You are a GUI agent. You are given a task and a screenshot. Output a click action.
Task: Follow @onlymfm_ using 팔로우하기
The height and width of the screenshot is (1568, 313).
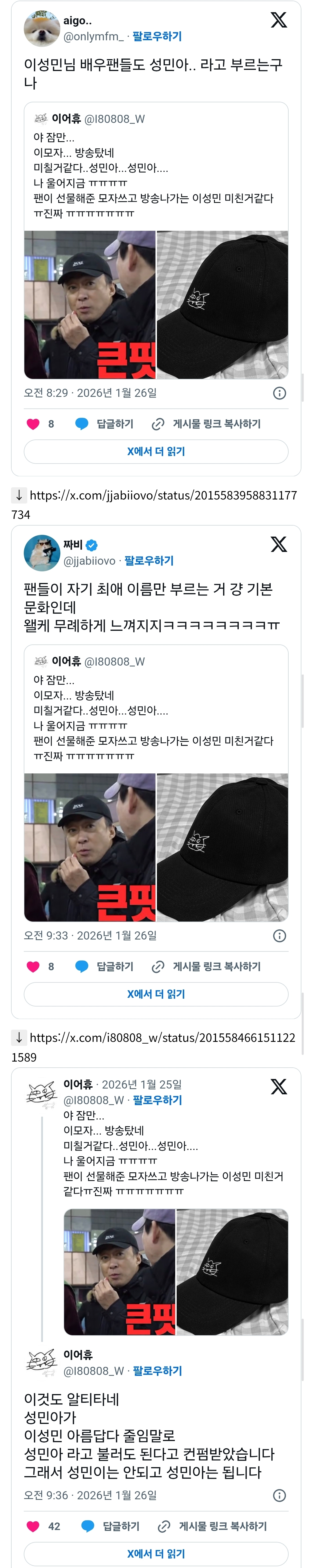(x=157, y=37)
